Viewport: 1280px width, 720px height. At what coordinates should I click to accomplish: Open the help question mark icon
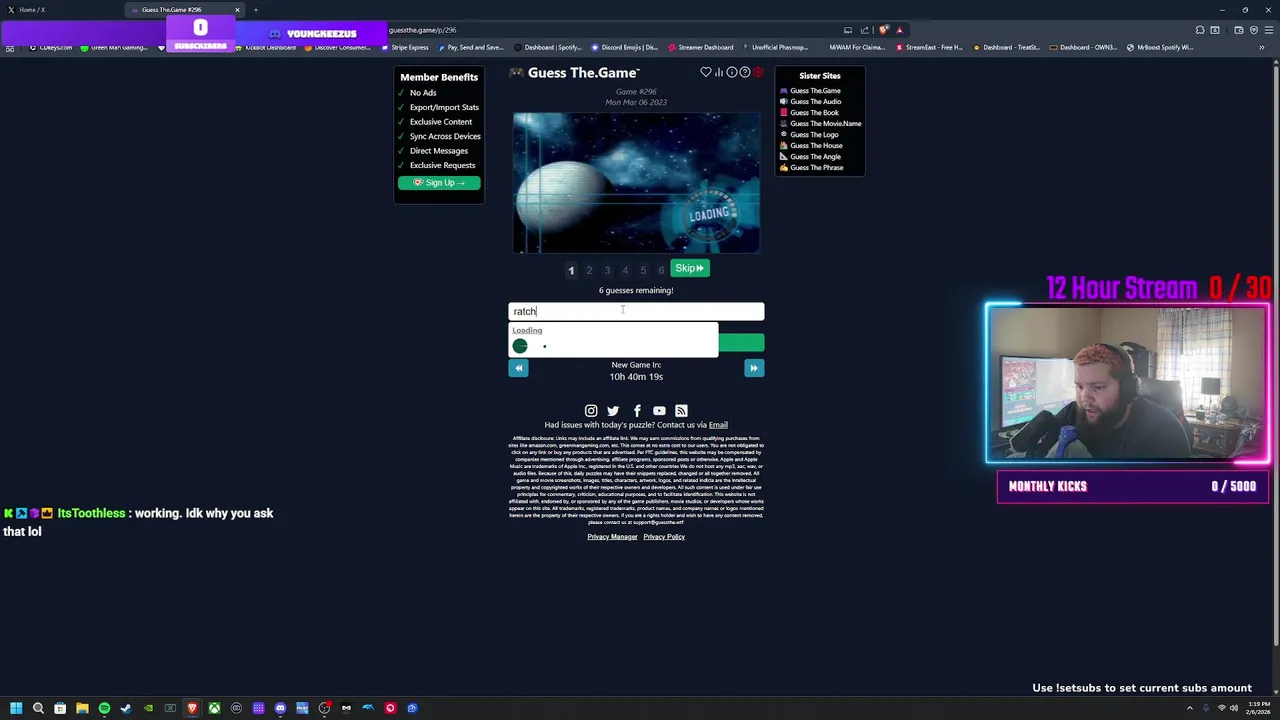pos(745,72)
